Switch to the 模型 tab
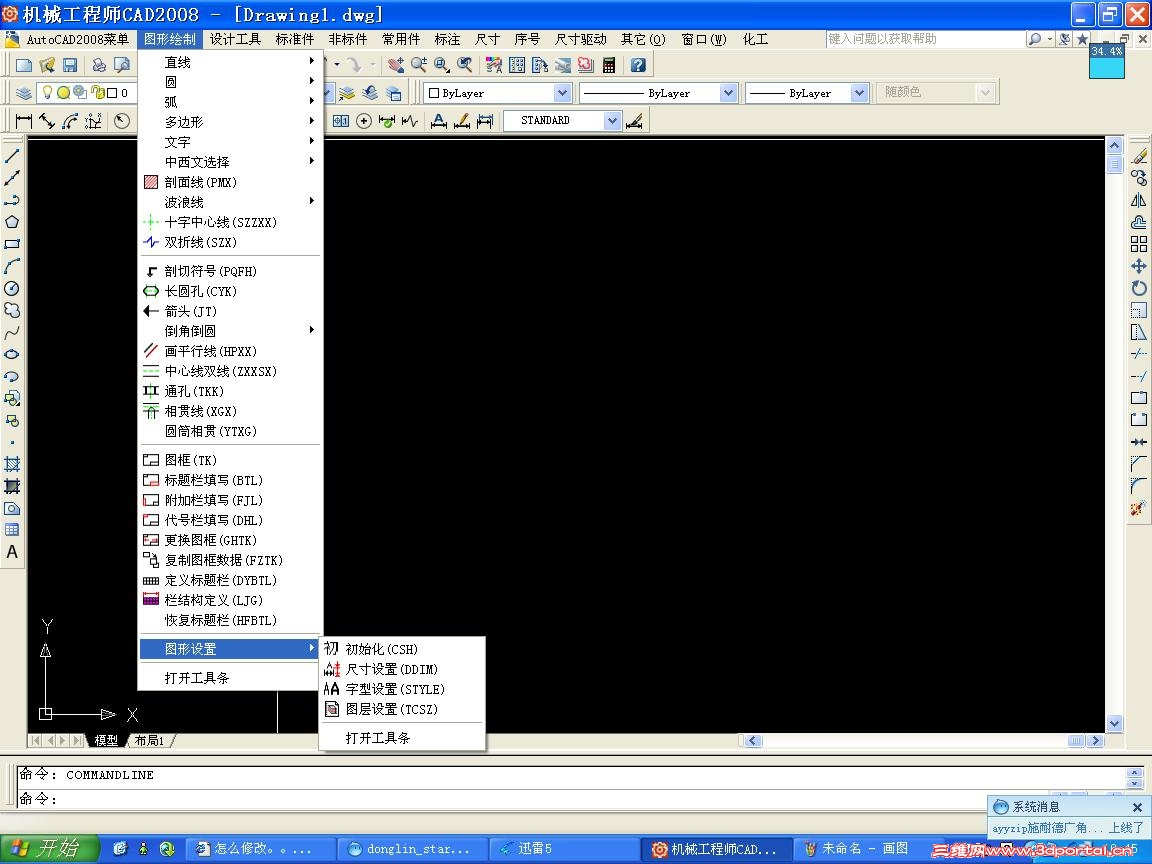 [106, 741]
